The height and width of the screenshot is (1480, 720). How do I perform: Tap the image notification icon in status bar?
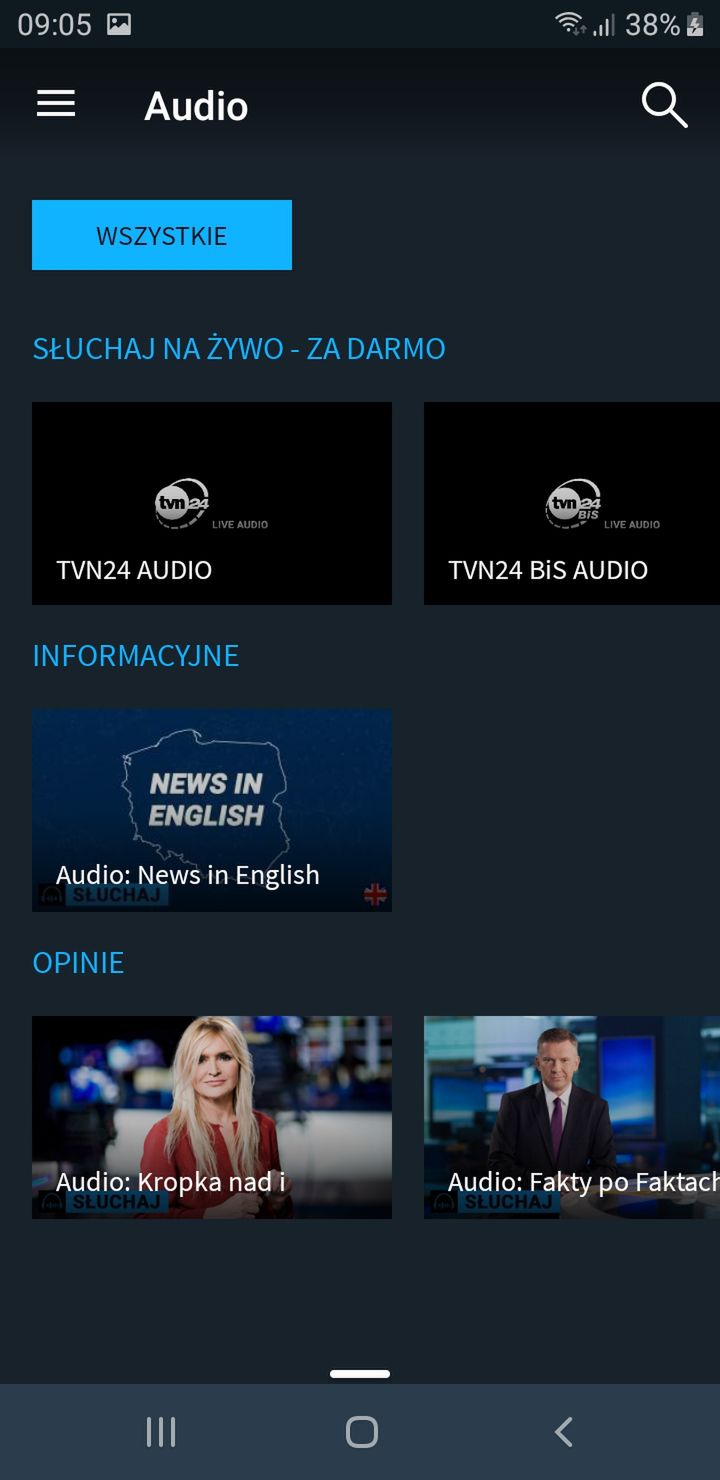[x=119, y=24]
